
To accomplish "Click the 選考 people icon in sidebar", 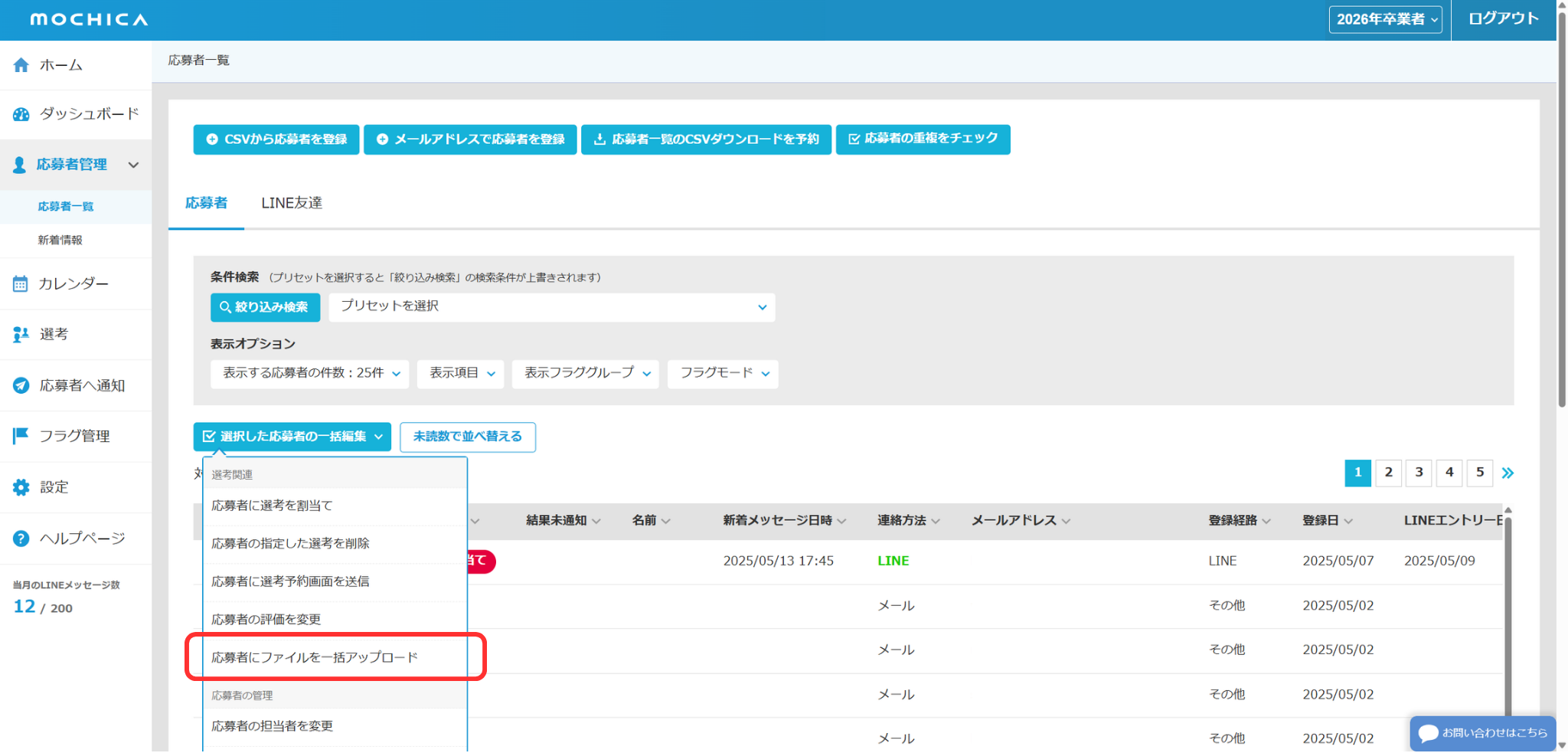I will pyautogui.click(x=21, y=335).
